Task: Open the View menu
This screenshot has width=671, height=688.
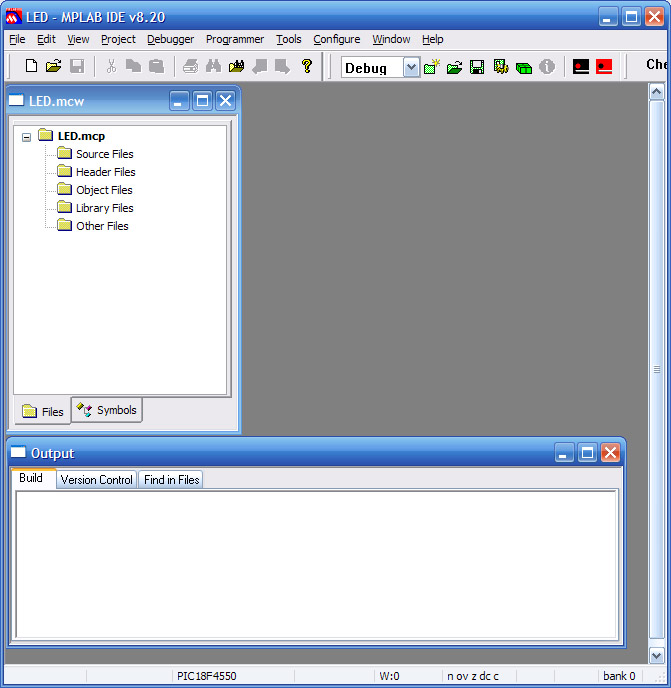Action: pos(78,39)
